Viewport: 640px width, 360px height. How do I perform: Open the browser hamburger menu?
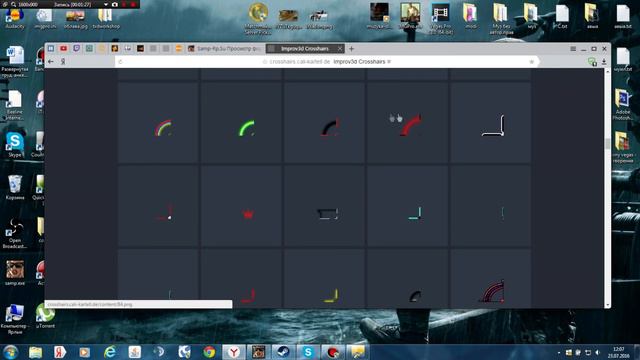click(573, 49)
